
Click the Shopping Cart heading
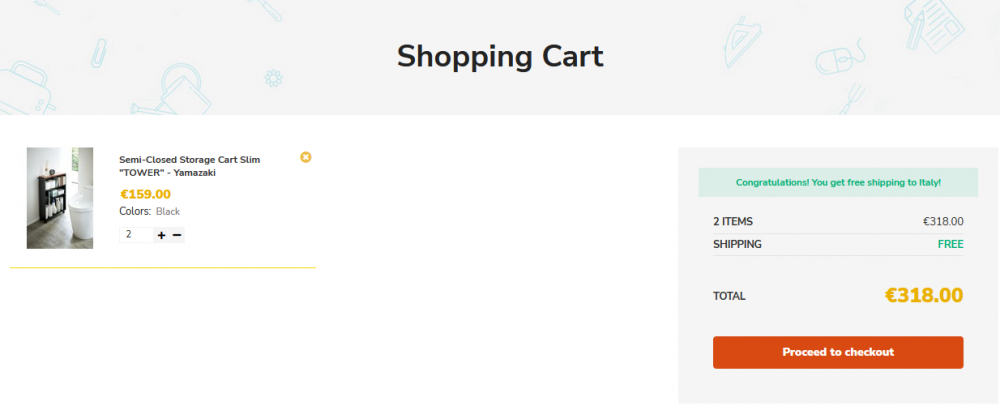[x=500, y=56]
